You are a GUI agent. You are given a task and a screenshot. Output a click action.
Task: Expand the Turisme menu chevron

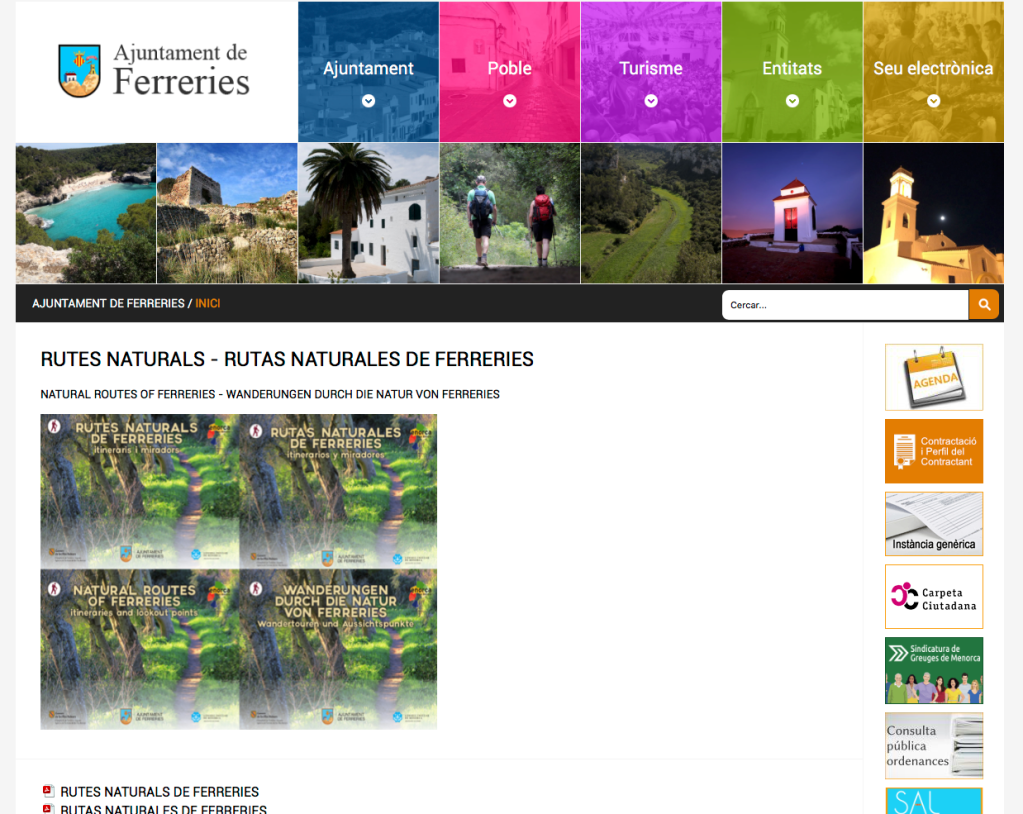click(651, 101)
